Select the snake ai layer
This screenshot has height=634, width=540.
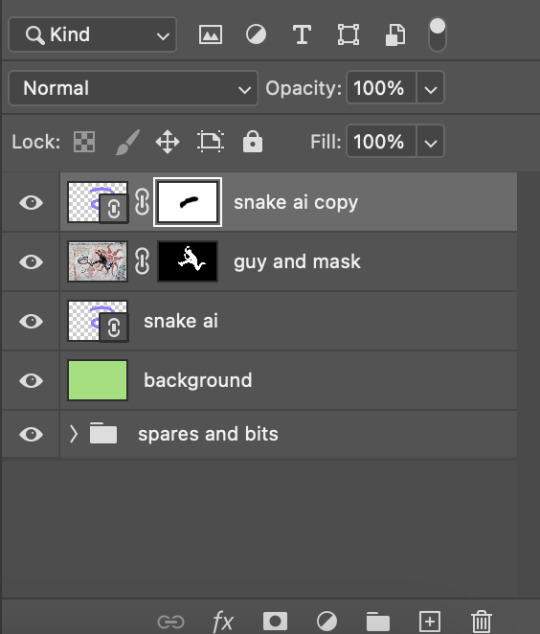tap(288, 321)
